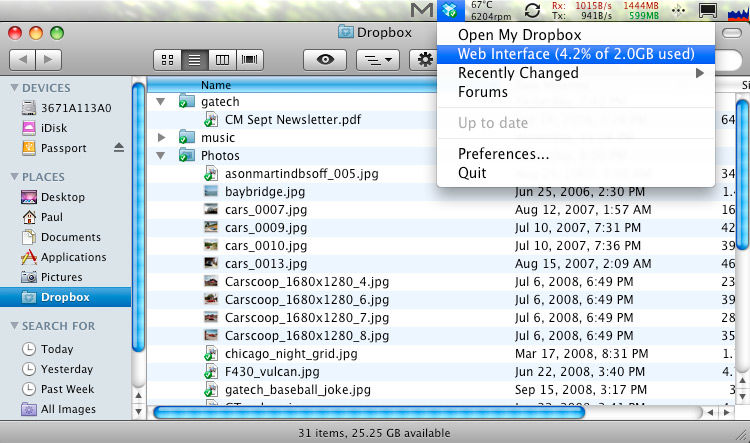Switch Finder to Cover Flow view
Screen dimensions: 750x443
(248, 60)
